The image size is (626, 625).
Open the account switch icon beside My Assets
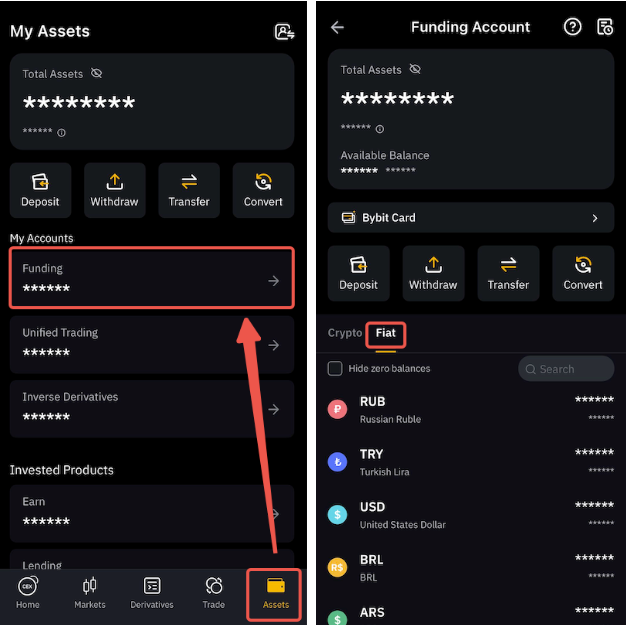click(x=284, y=32)
